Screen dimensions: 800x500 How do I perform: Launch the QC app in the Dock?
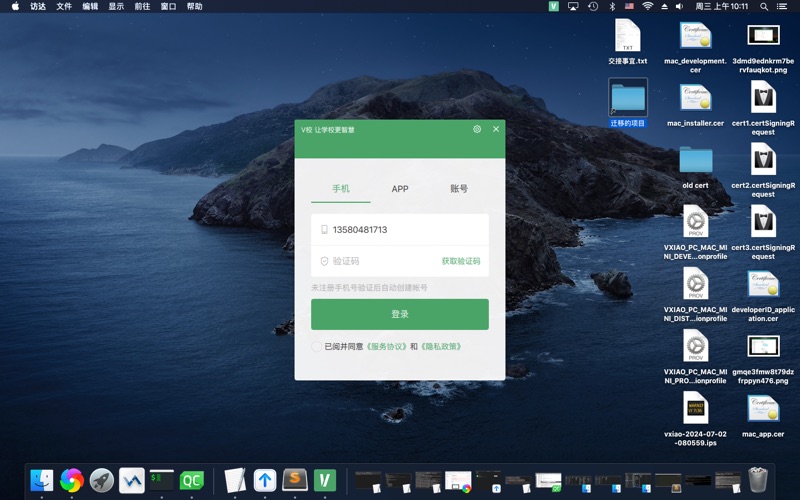pos(191,480)
